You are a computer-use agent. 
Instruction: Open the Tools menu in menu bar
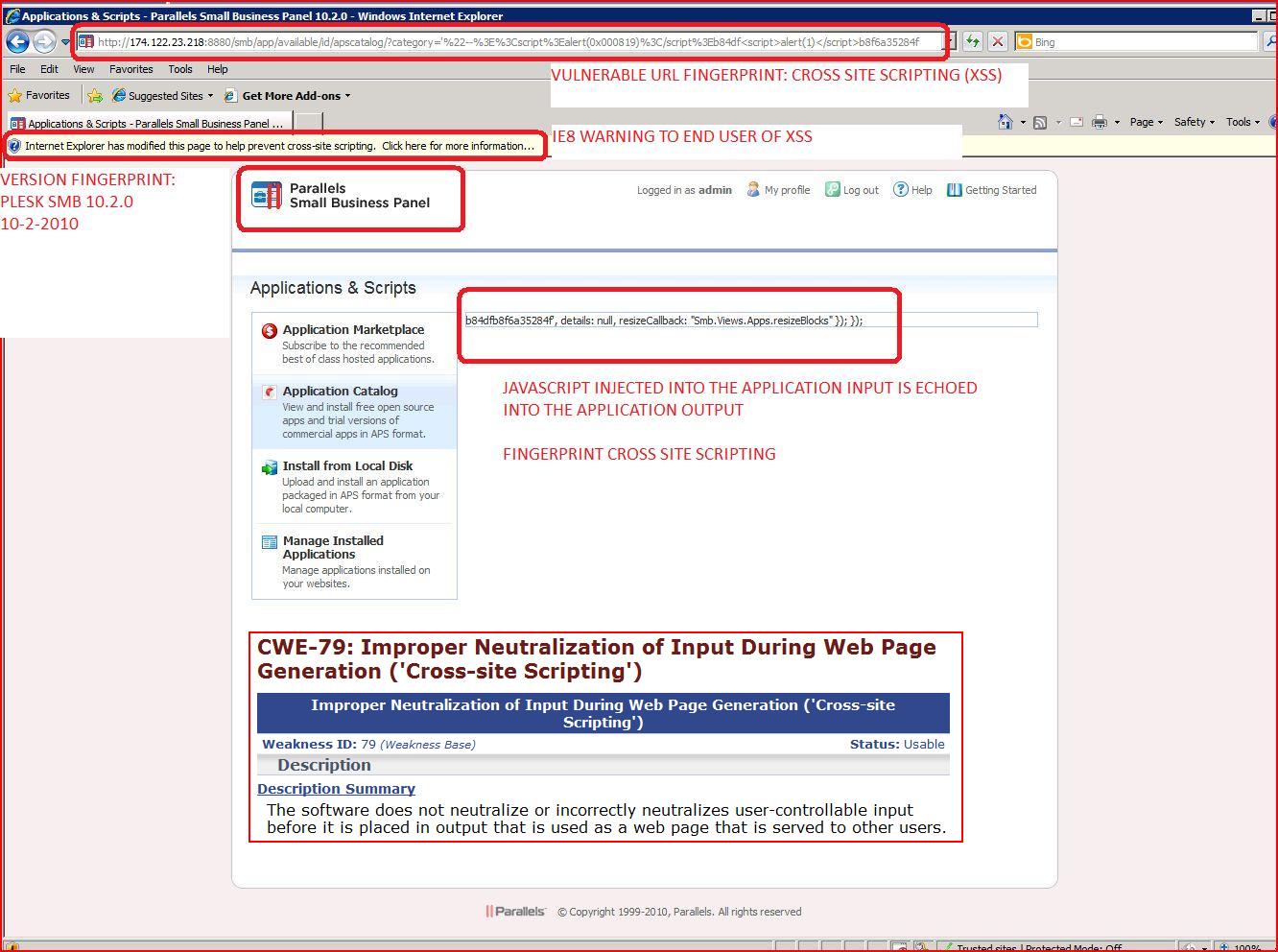click(180, 69)
